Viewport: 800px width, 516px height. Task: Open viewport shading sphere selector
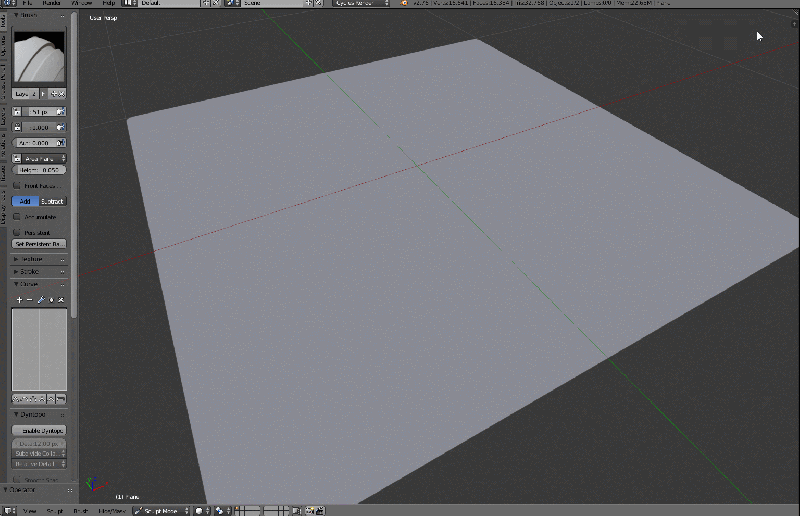[203, 511]
